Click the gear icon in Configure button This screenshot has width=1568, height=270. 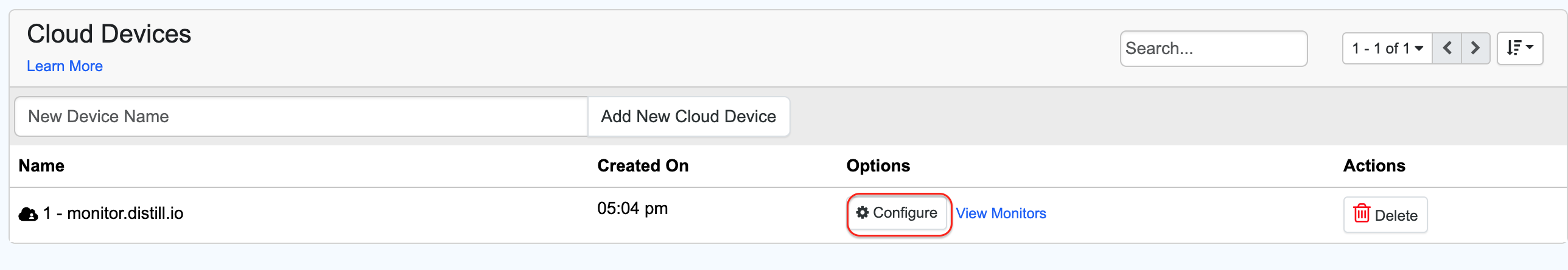coord(862,212)
